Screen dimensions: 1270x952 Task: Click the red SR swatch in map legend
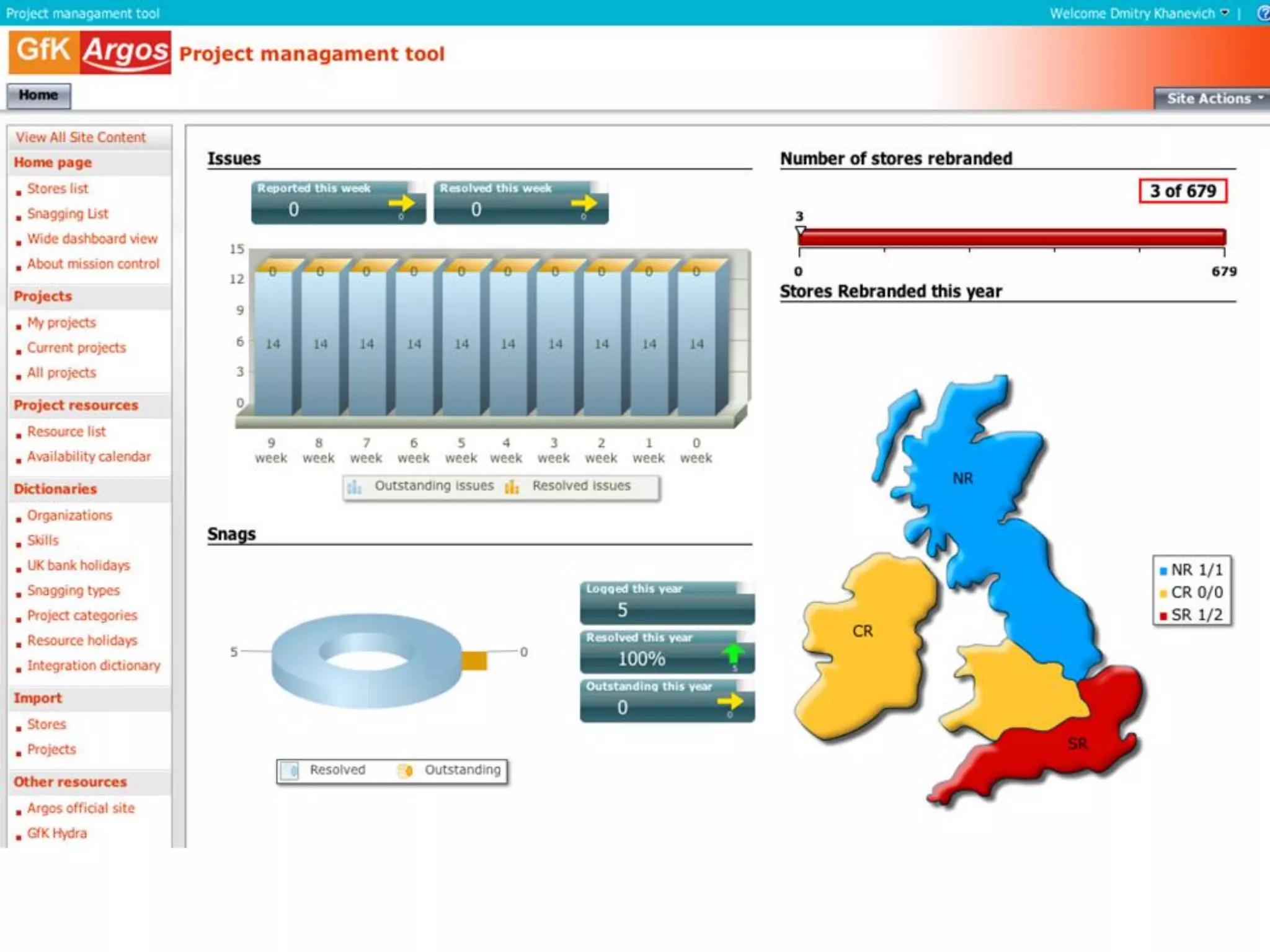click(1163, 615)
